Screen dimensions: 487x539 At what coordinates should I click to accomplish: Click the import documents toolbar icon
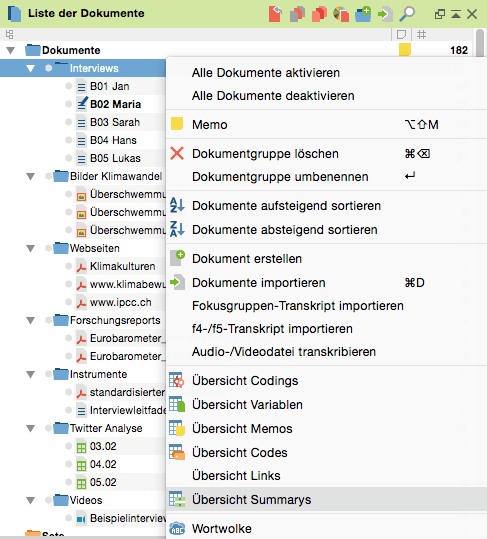pos(385,14)
